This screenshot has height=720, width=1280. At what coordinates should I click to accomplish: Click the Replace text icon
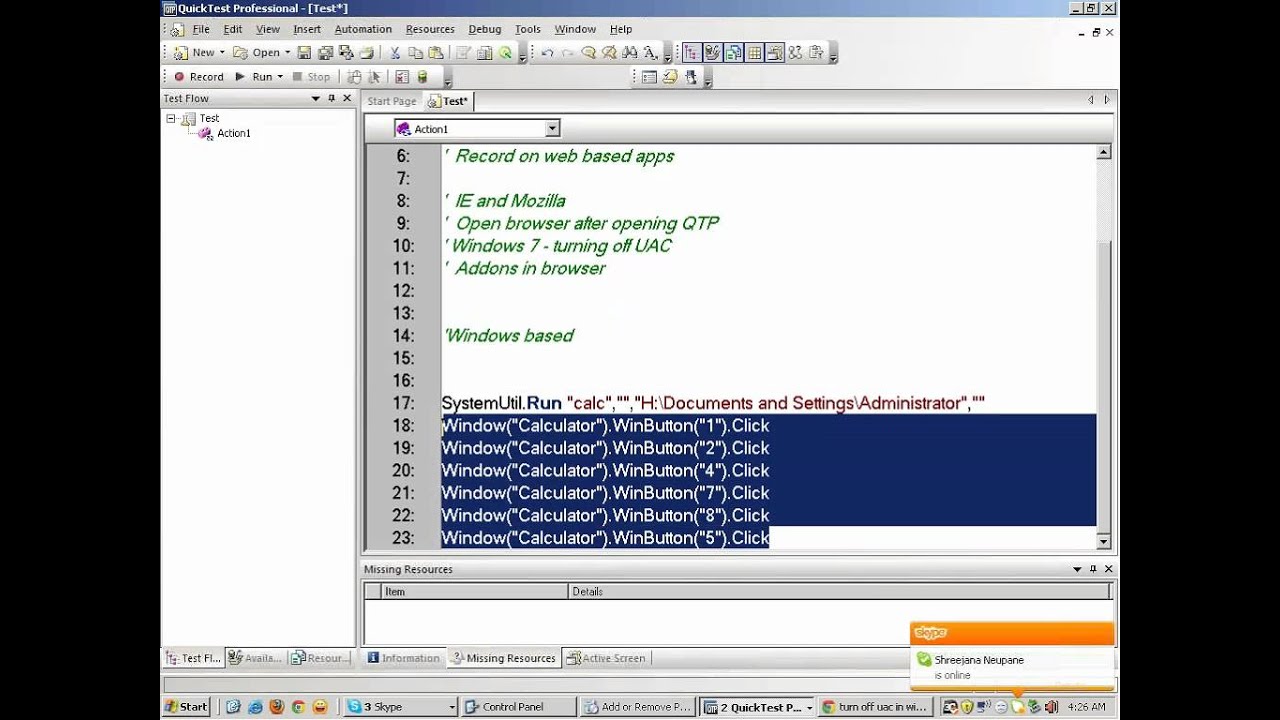(650, 52)
